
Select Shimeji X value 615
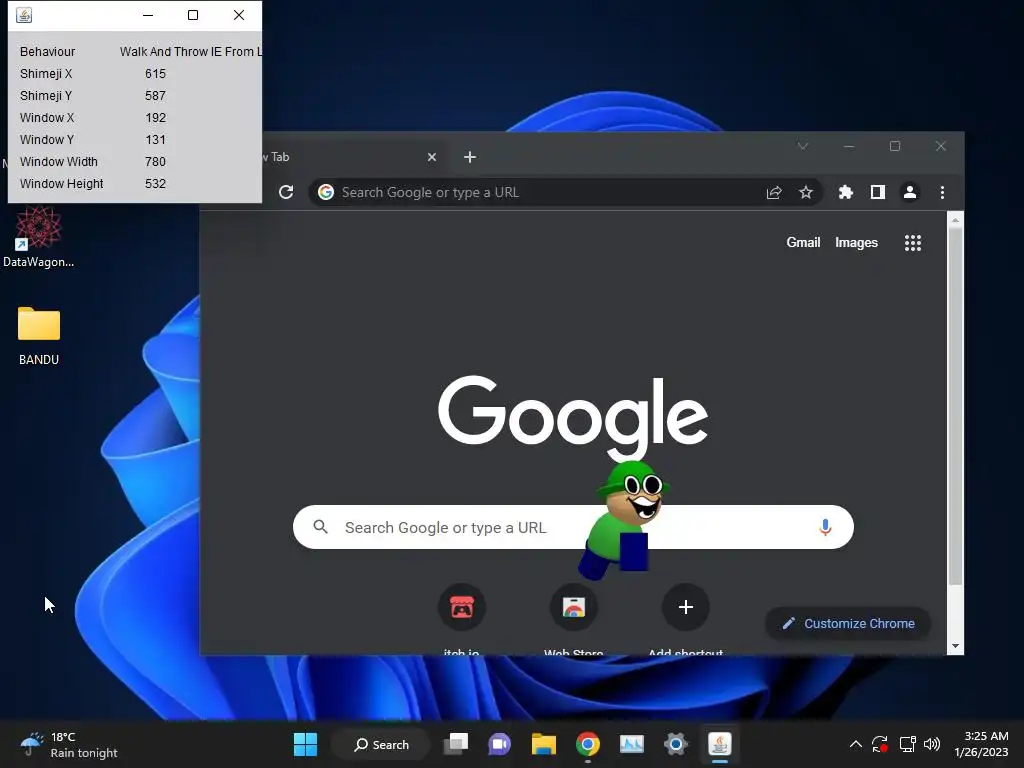(x=155, y=74)
